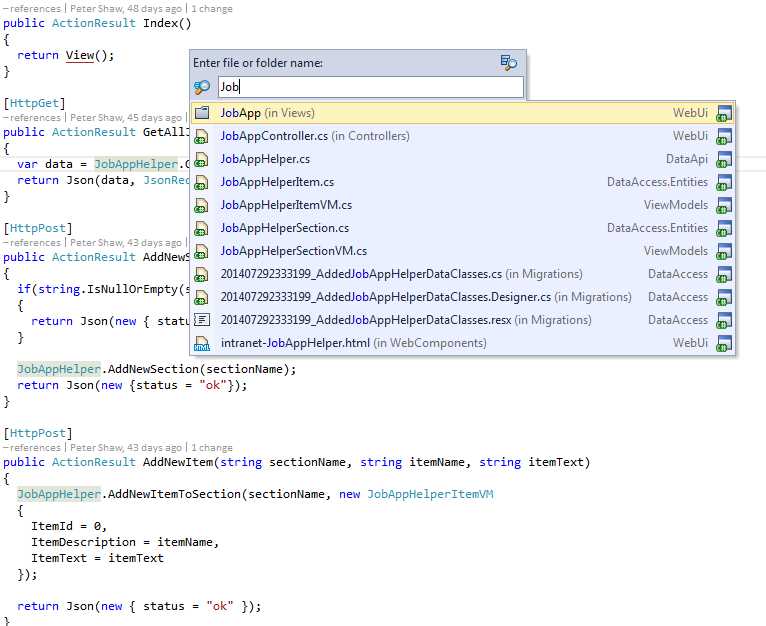Image resolution: width=766 pixels, height=626 pixels.
Task: Click the AddNewItem method name
Action: pos(178,462)
